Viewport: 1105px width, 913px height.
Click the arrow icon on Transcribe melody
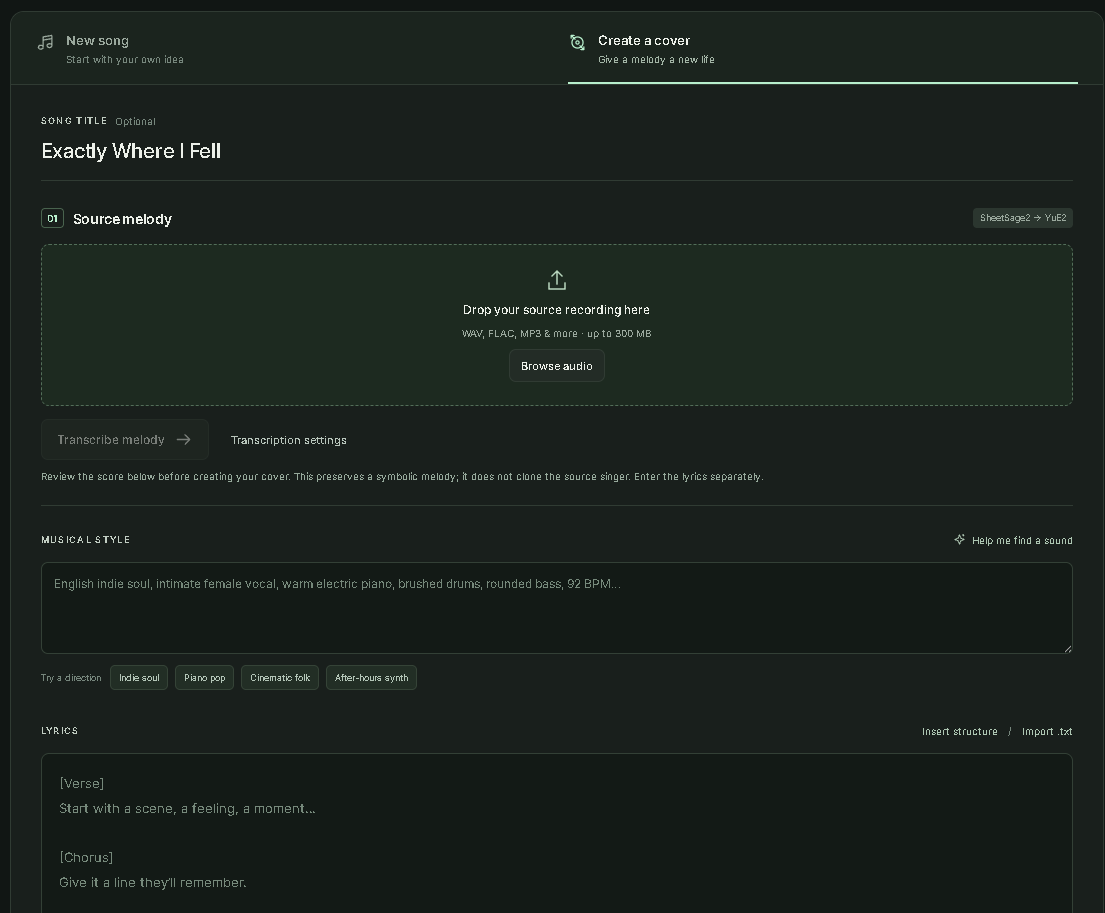tap(184, 440)
